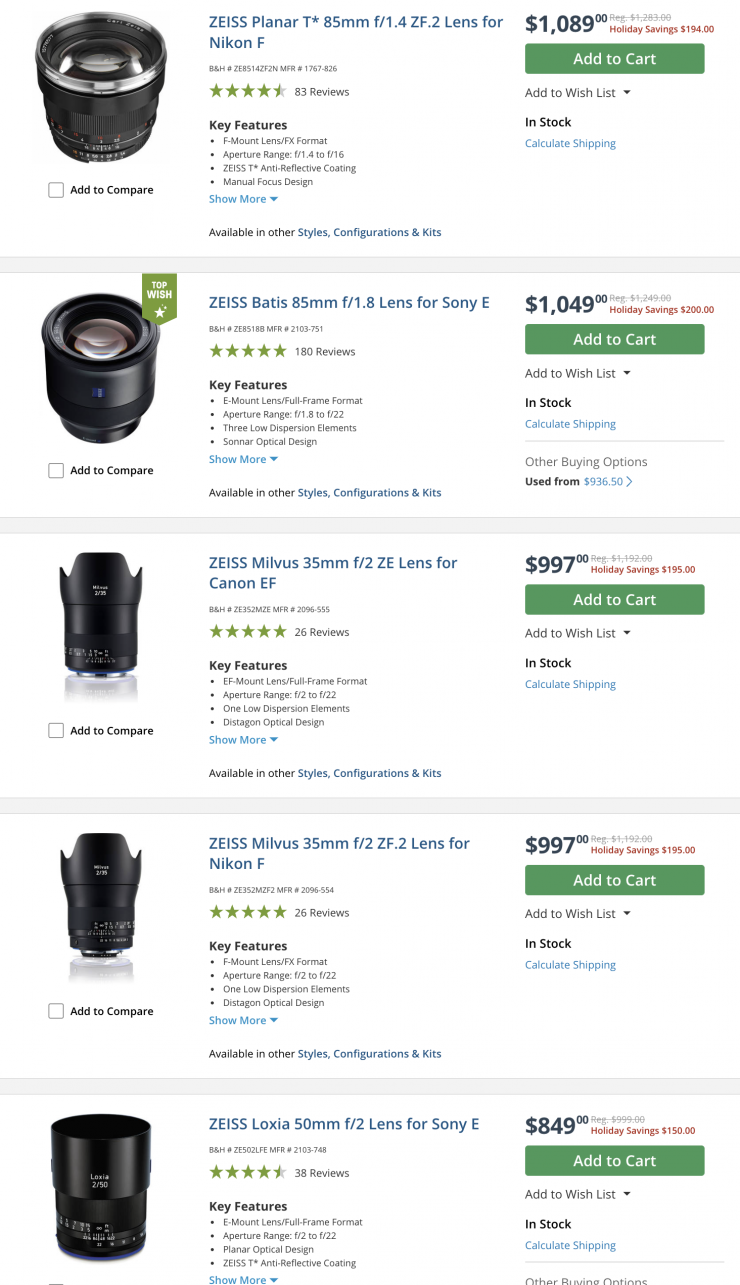This screenshot has width=740, height=1285.
Task: Click the star rating for Loxia 50mm lens
Action: (x=247, y=1173)
